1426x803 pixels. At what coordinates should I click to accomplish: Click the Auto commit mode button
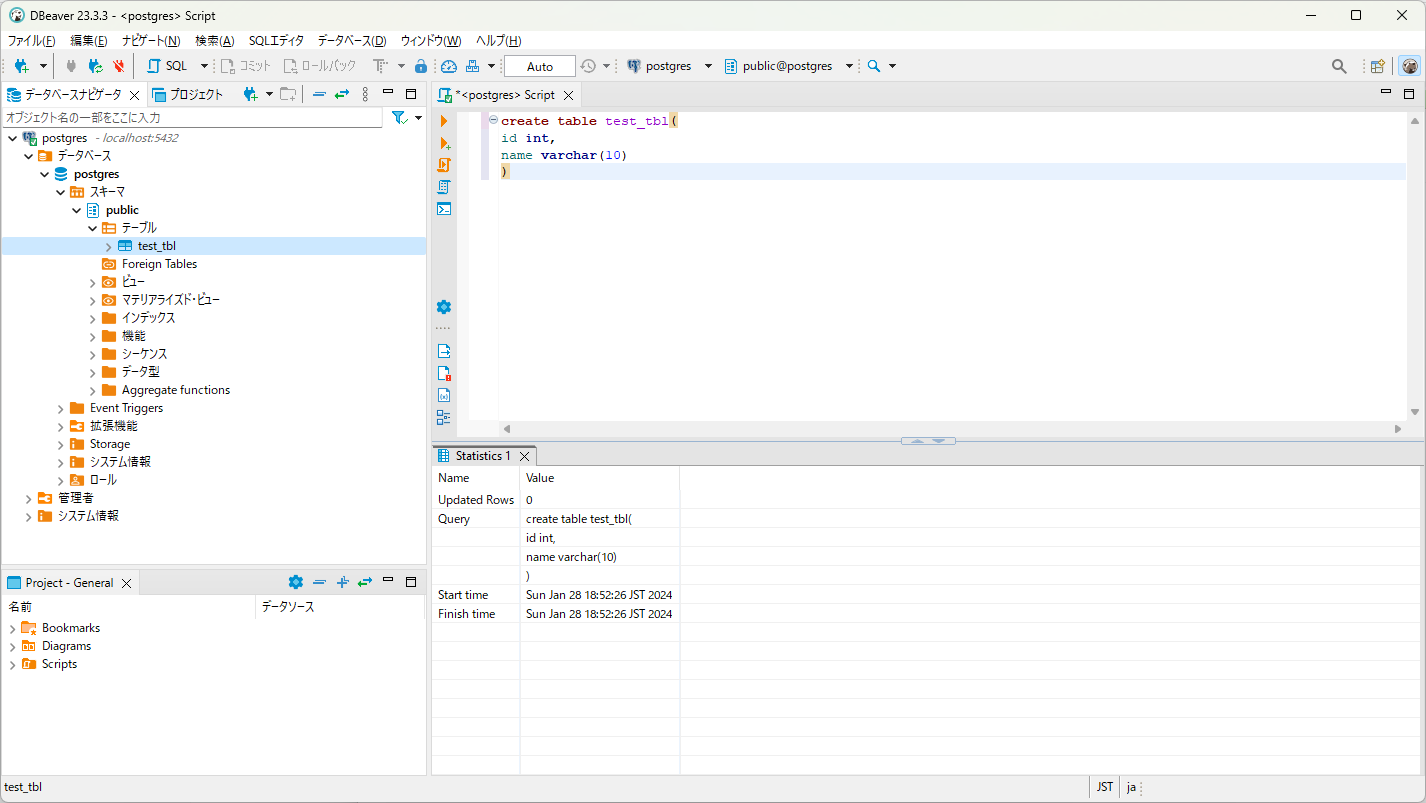pyautogui.click(x=539, y=65)
